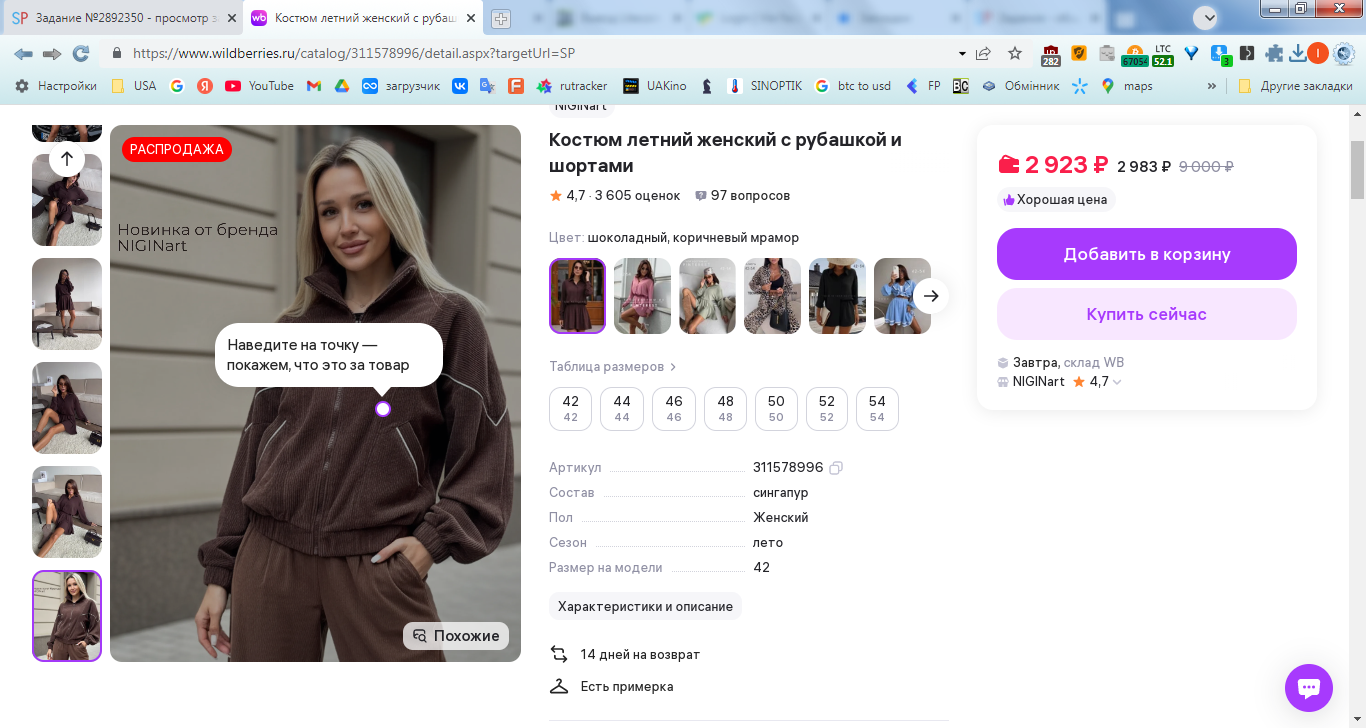Open the Таблица размеров size chart
This screenshot has height=728, width=1366.
[x=613, y=367]
